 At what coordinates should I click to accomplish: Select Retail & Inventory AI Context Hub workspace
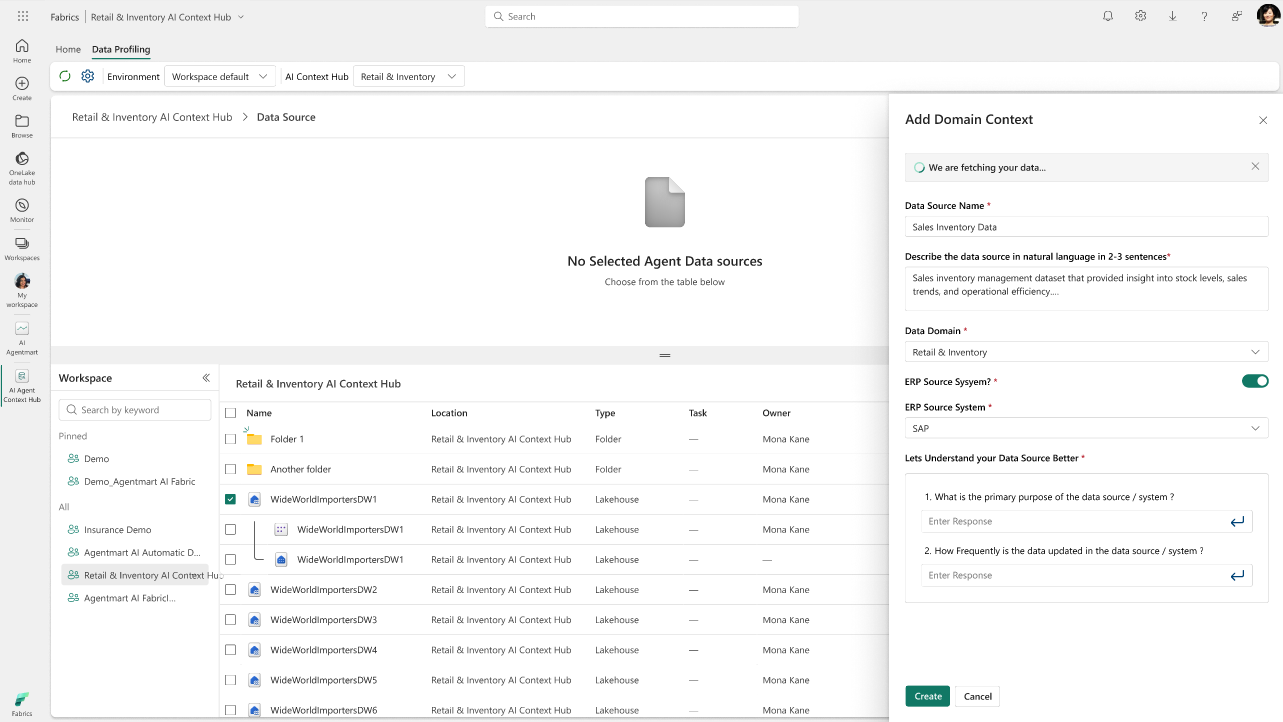click(135, 575)
